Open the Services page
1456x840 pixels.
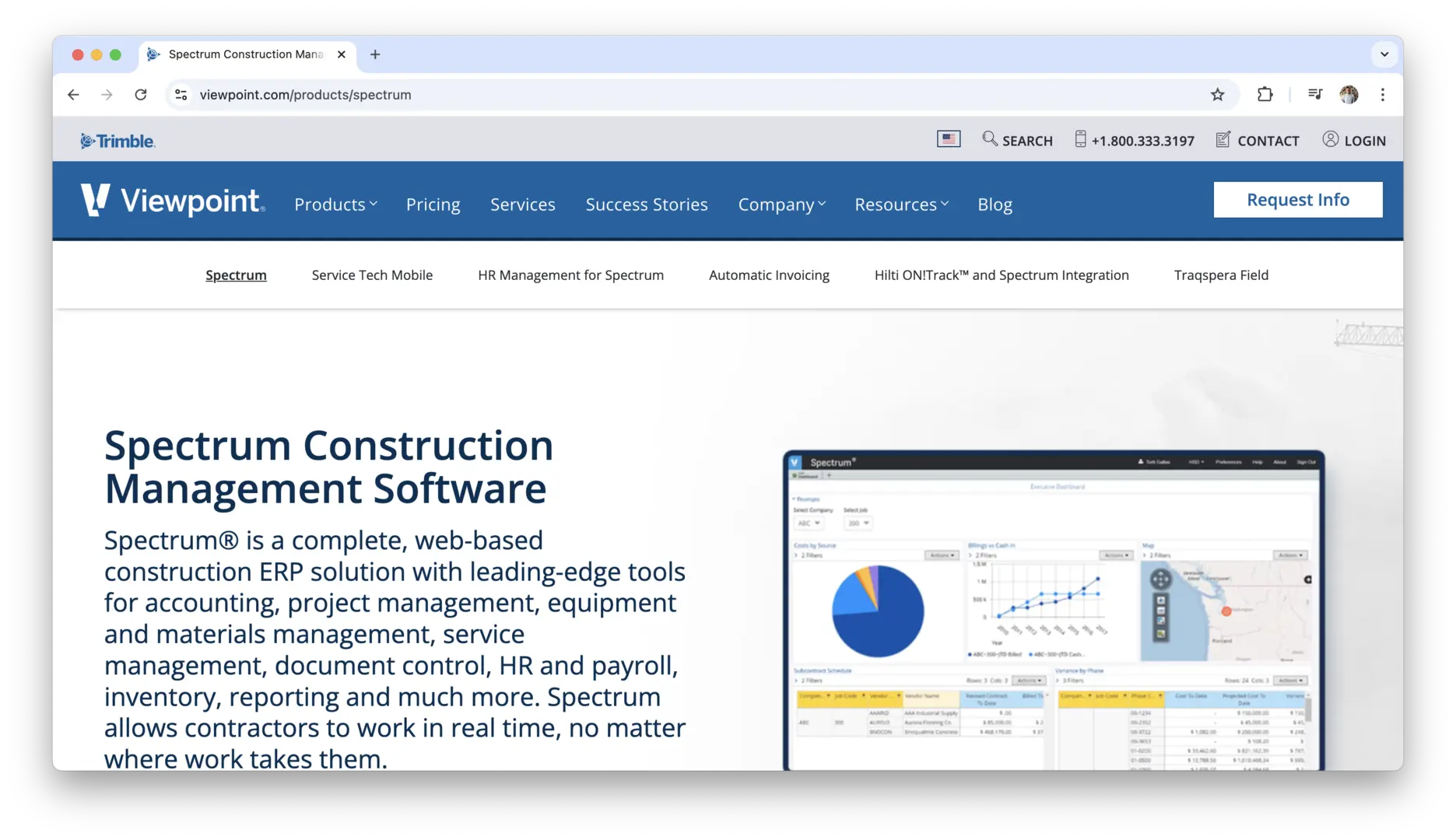point(523,205)
